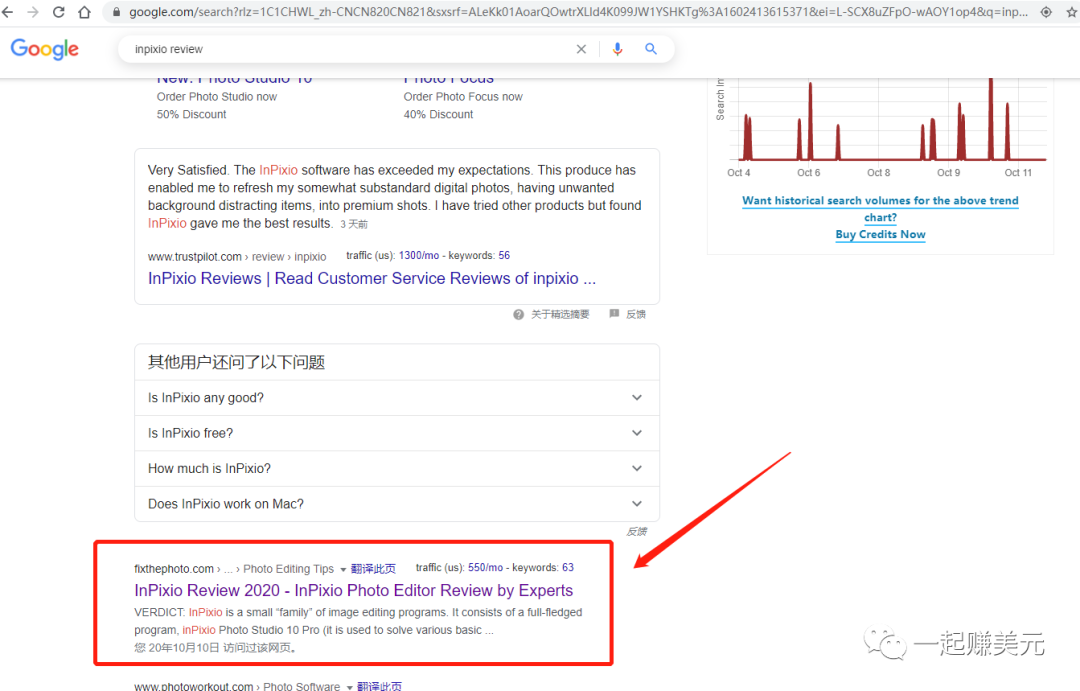Bookmark this page with the star icon
The height and width of the screenshot is (691, 1080).
pyautogui.click(x=1072, y=12)
